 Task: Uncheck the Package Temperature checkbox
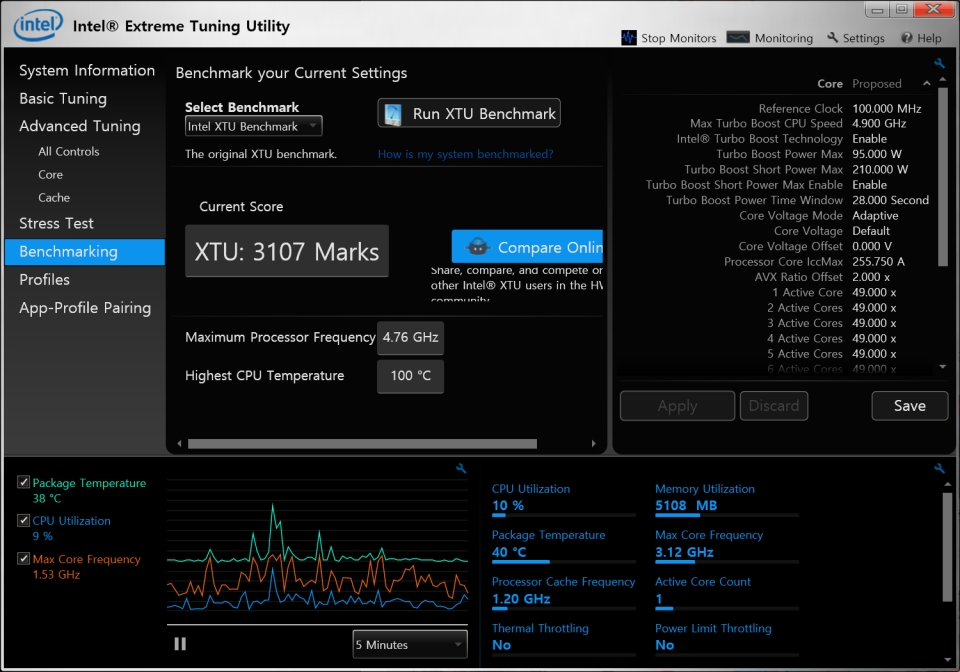(x=23, y=483)
